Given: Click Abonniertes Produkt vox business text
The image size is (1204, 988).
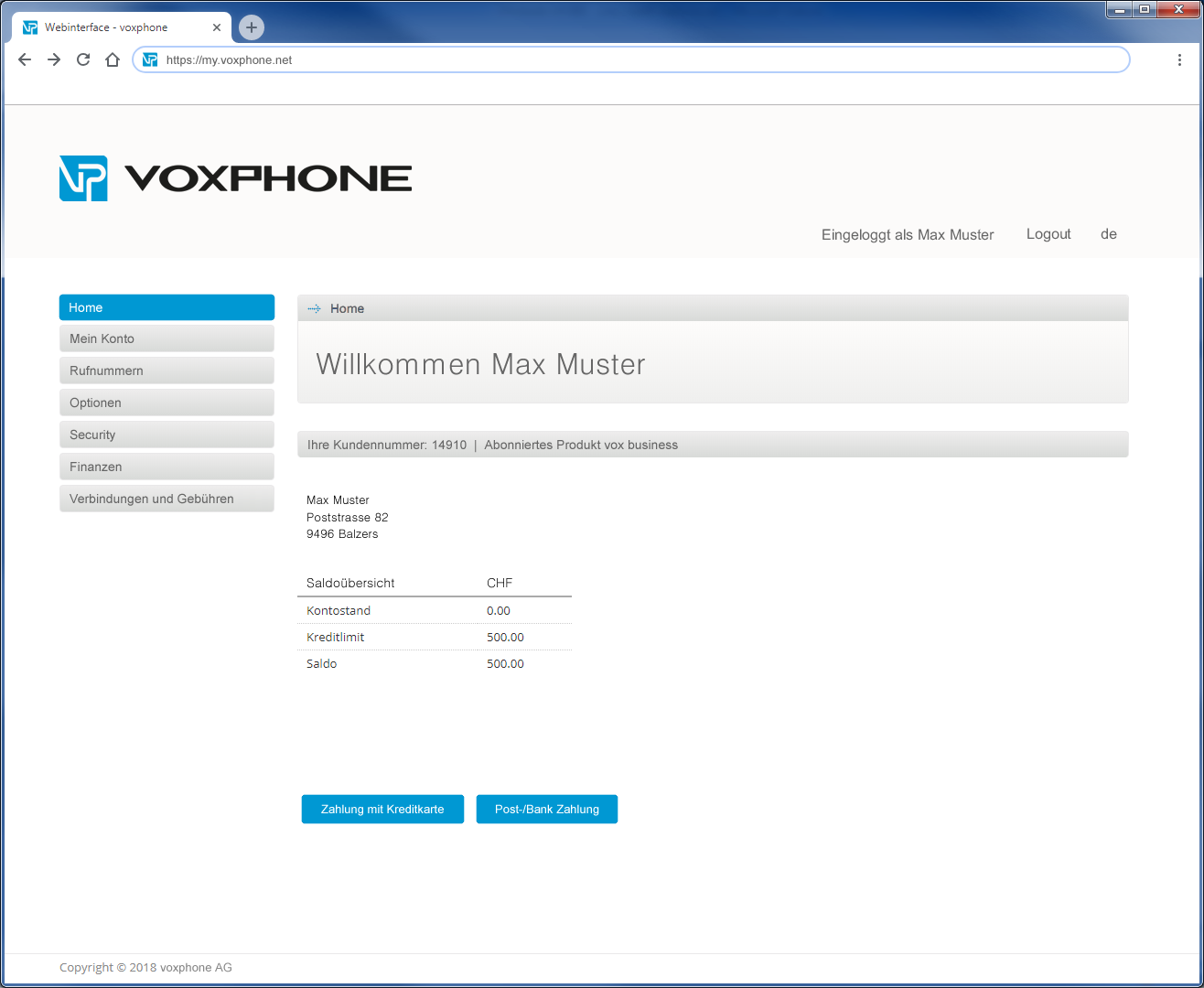Looking at the screenshot, I should [x=581, y=445].
